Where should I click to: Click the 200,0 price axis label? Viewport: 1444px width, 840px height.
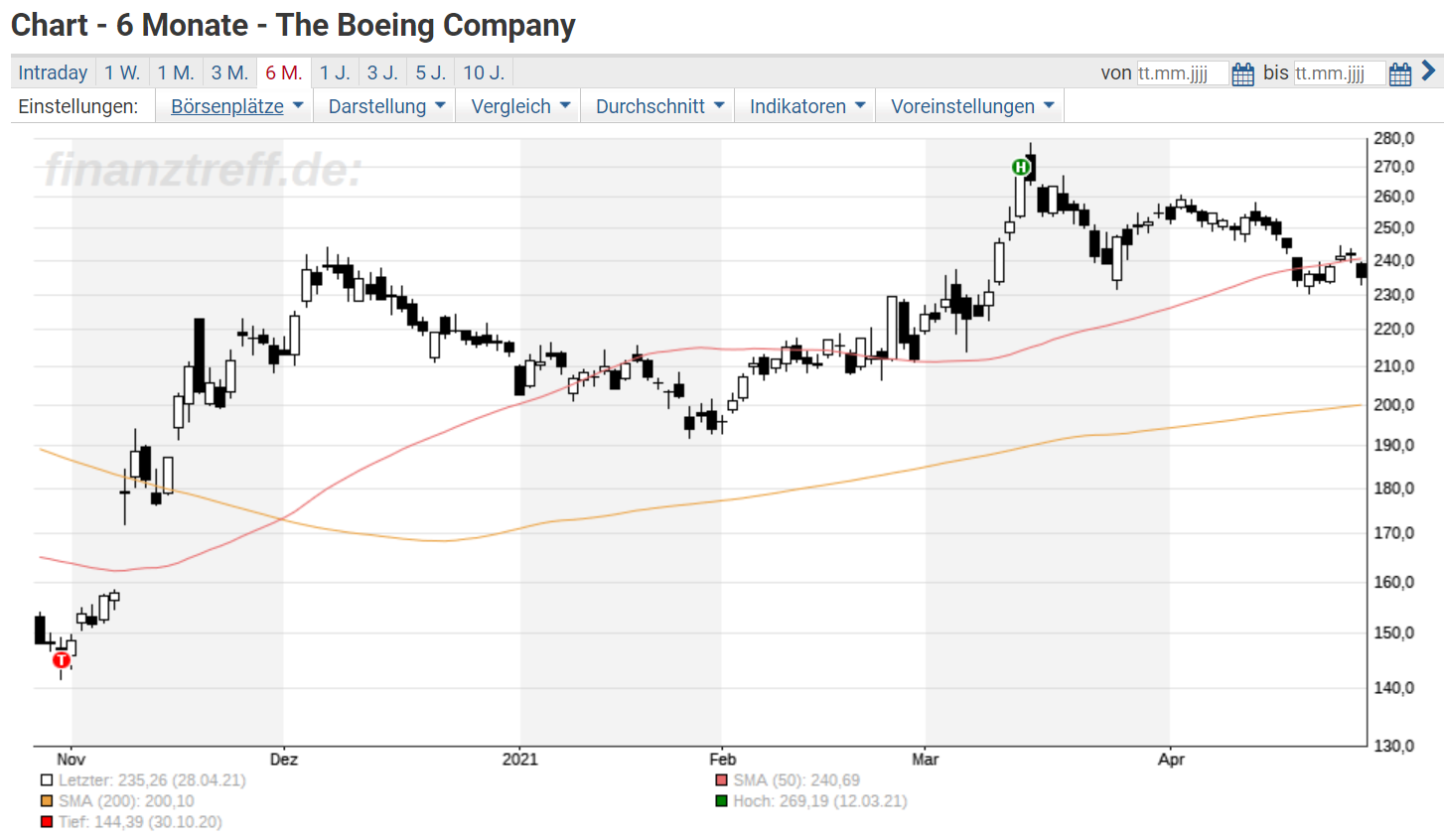pyautogui.click(x=1394, y=405)
